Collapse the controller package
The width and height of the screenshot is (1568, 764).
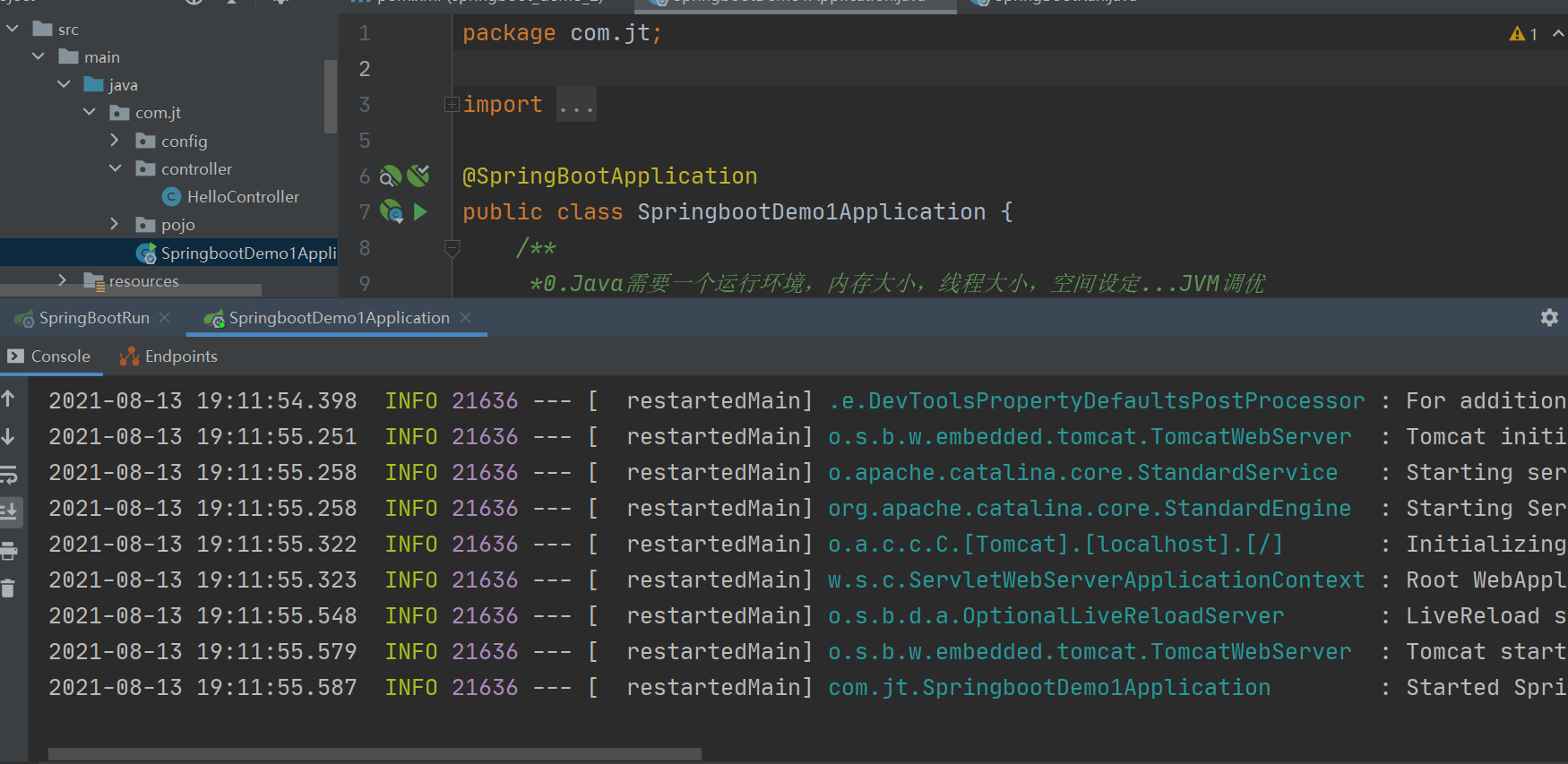pyautogui.click(x=116, y=168)
